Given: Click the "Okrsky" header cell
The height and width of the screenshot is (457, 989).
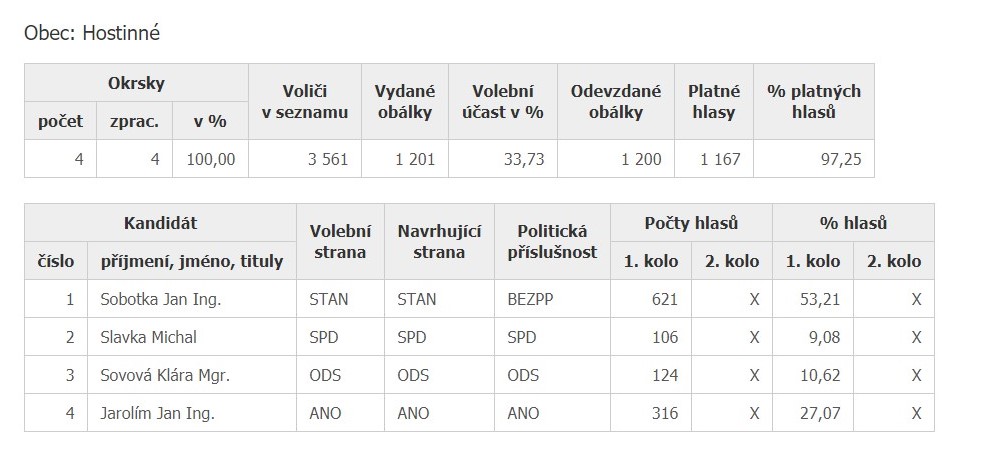Looking at the screenshot, I should (x=136, y=83).
